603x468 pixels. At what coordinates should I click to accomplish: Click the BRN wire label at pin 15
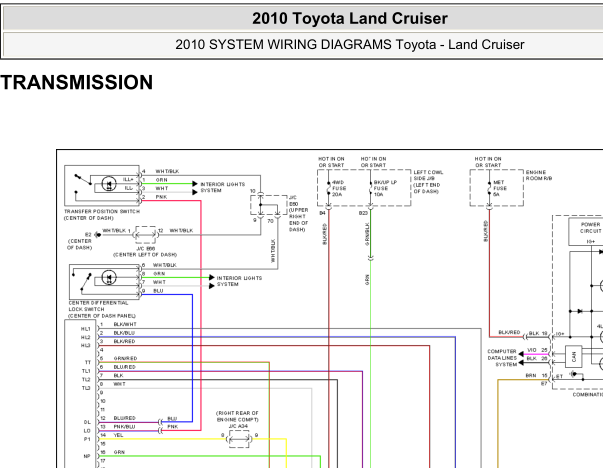point(531,375)
